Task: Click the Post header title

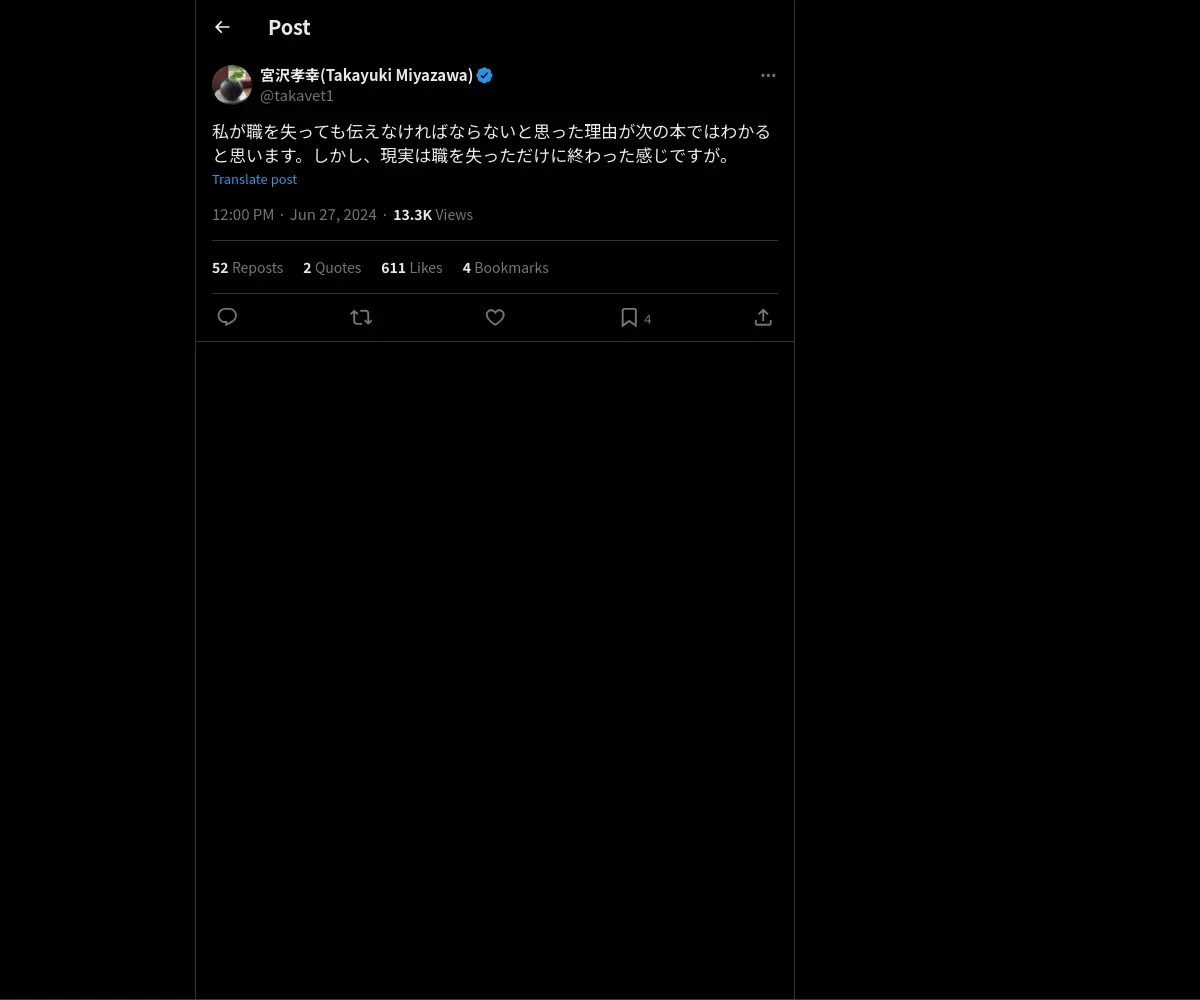Action: pyautogui.click(x=289, y=27)
